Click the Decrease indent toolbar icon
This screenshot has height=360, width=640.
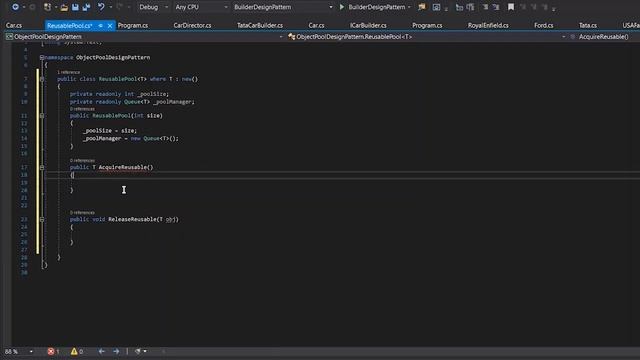point(485,7)
